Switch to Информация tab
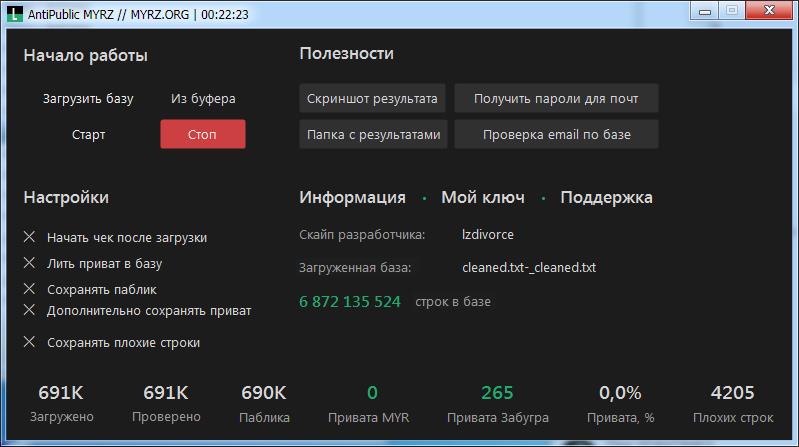This screenshot has height=447, width=799. 352,197
